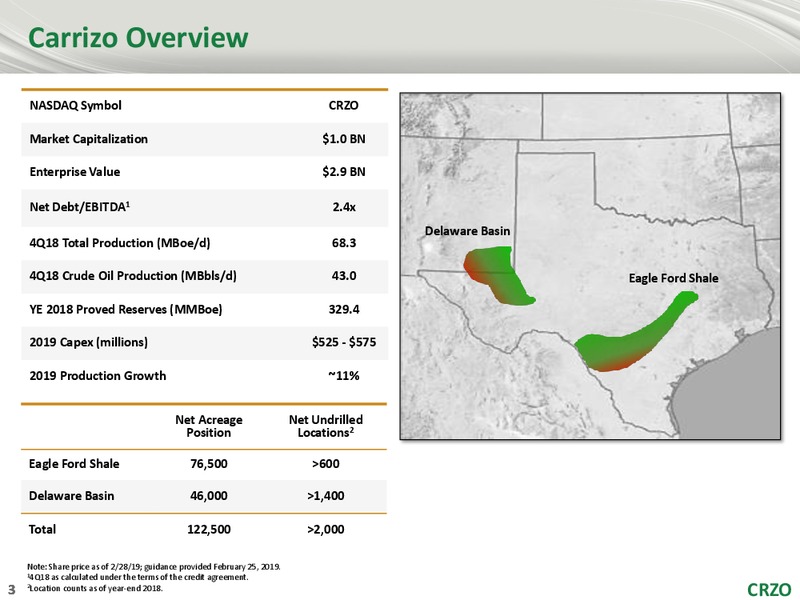Click the Eagle Ford Shale map label
The image size is (800, 600).
point(673,278)
